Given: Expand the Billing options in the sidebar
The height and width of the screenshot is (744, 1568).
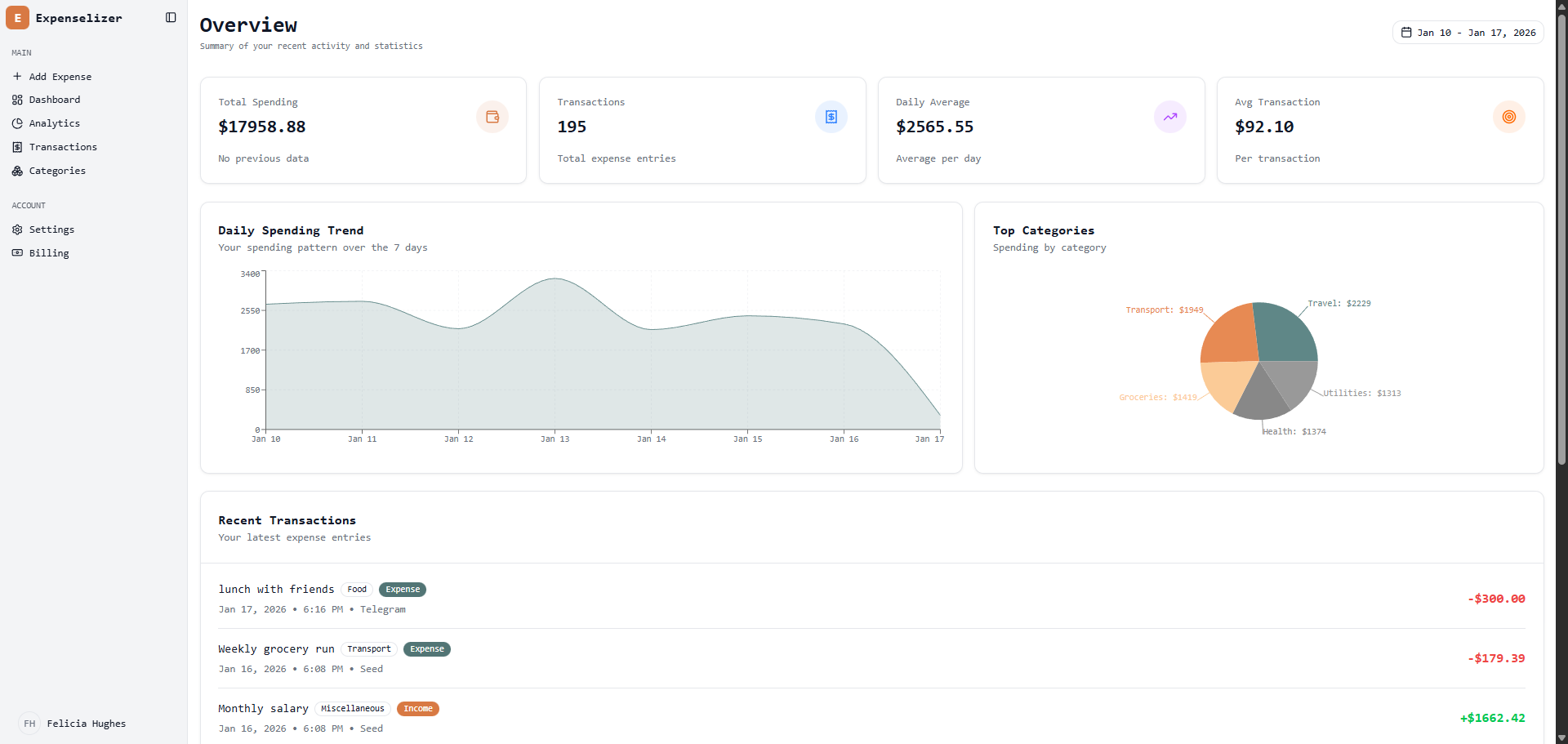Looking at the screenshot, I should [x=48, y=252].
